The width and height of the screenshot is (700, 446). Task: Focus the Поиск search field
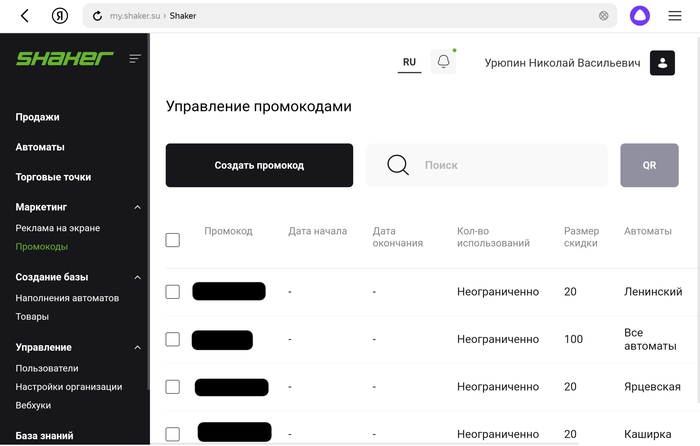coord(486,165)
